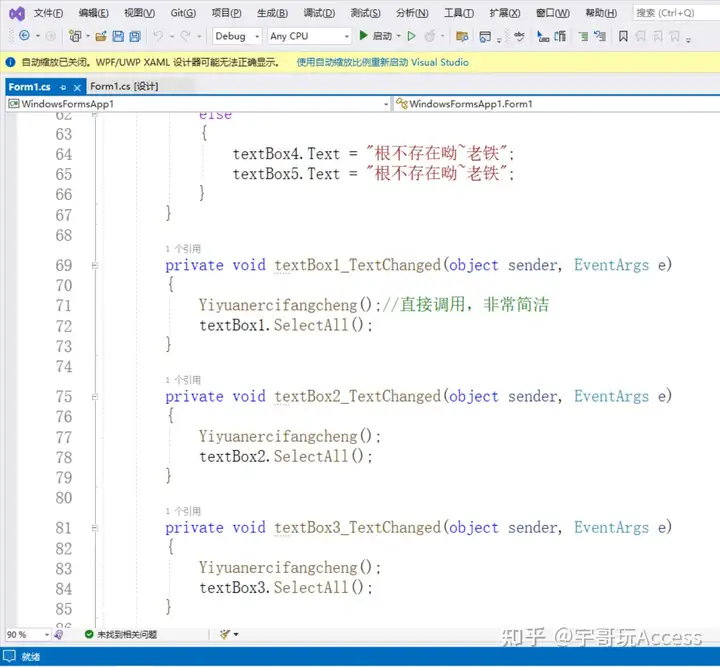
Task: Click the green 启动 start button
Action: click(x=375, y=36)
